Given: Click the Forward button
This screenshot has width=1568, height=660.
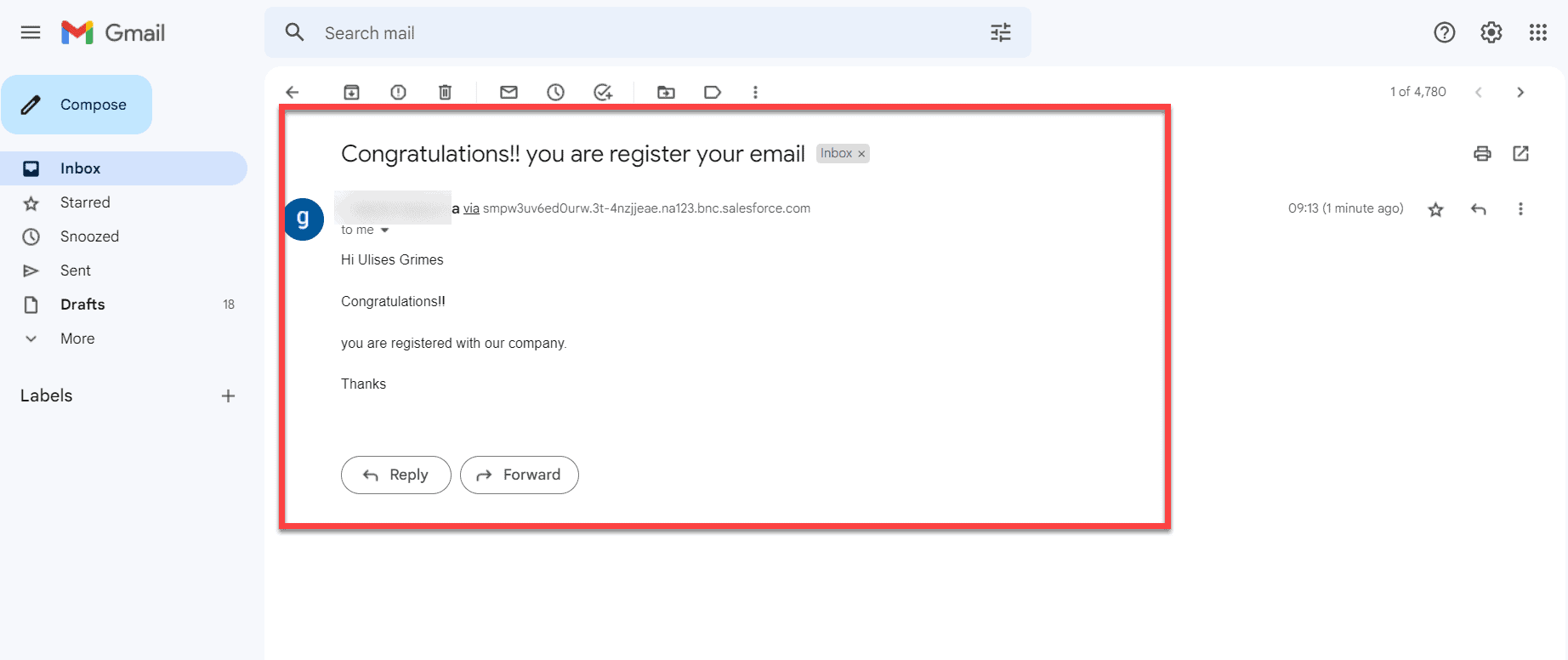Looking at the screenshot, I should (520, 475).
